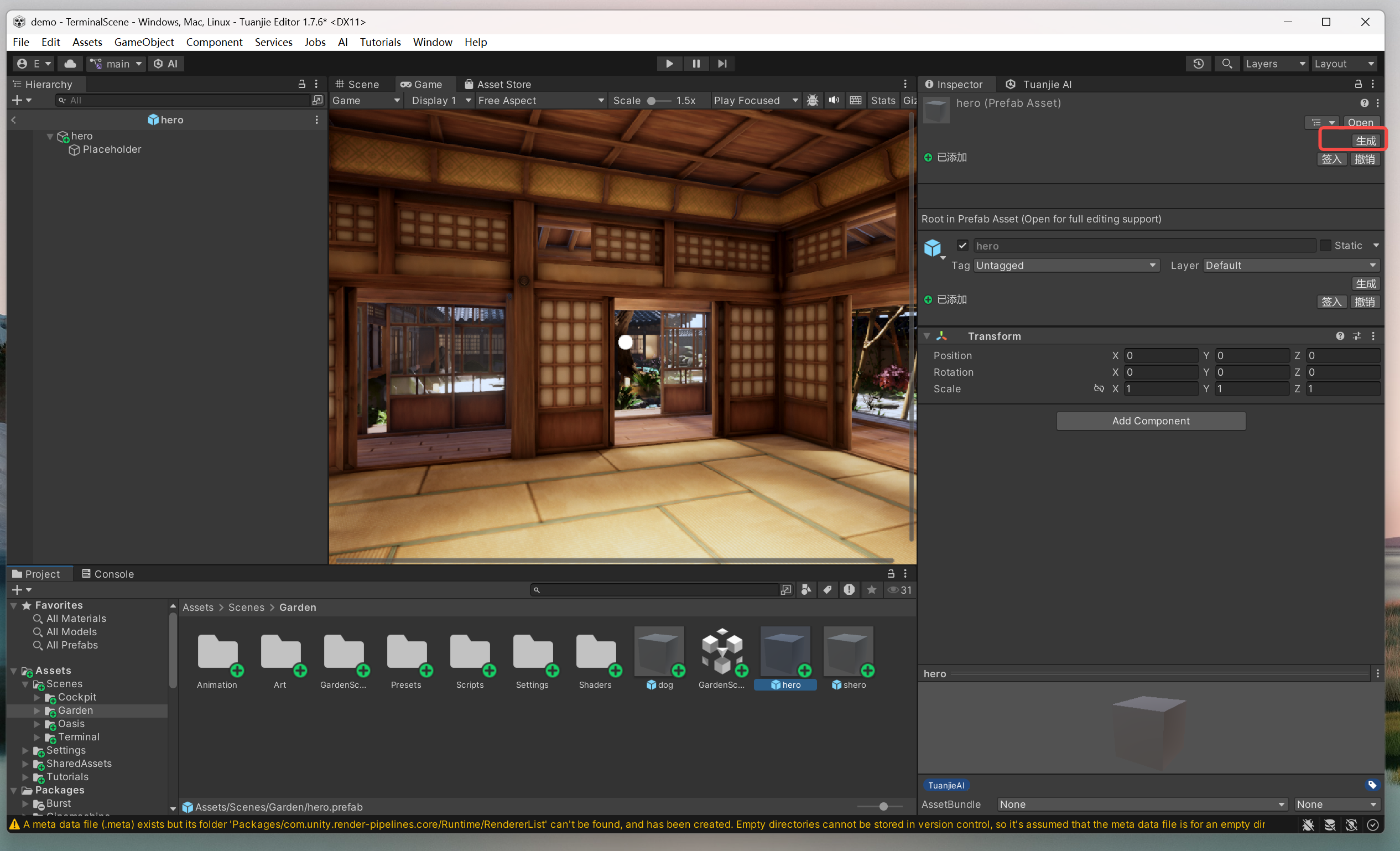Click the global search magnifier icon
This screenshot has width=1400, height=851.
click(x=1227, y=64)
